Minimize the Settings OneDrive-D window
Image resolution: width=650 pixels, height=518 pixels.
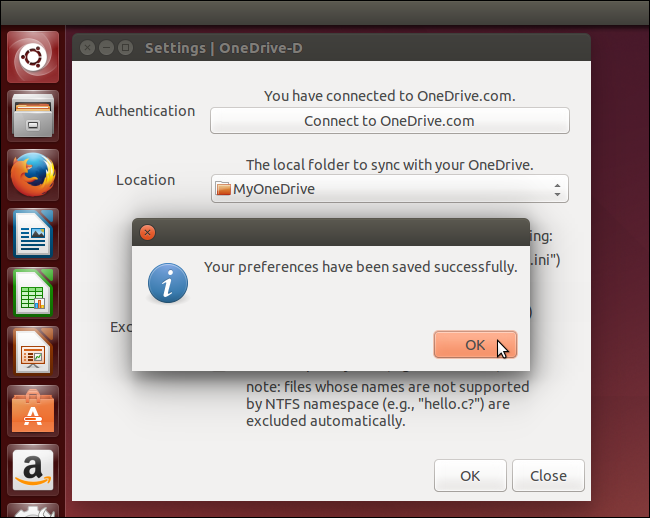(107, 48)
